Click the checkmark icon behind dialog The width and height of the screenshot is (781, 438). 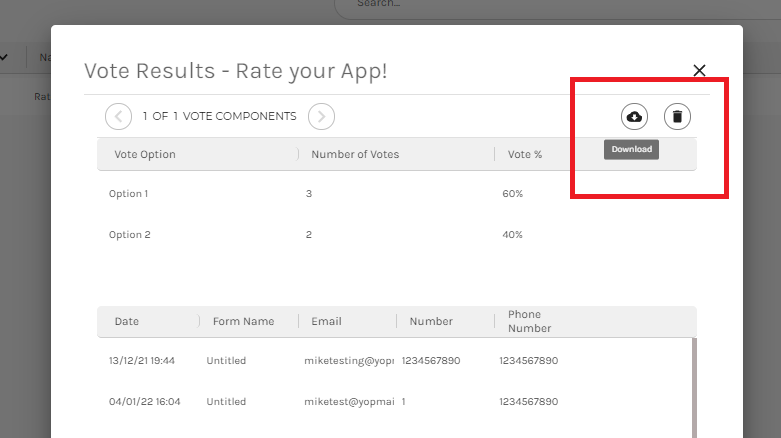click(4, 57)
